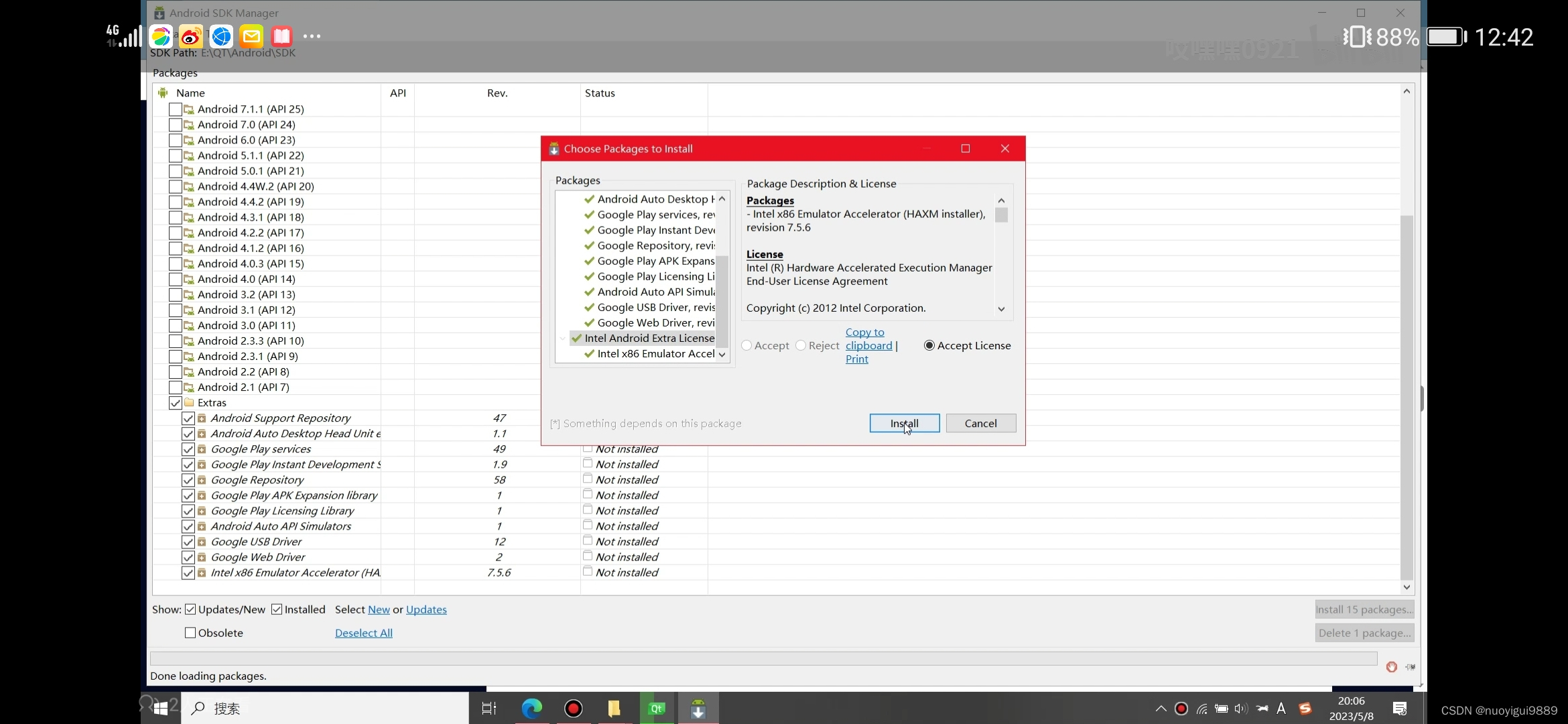Click the Updates link
The height and width of the screenshot is (724, 1568).
(426, 609)
